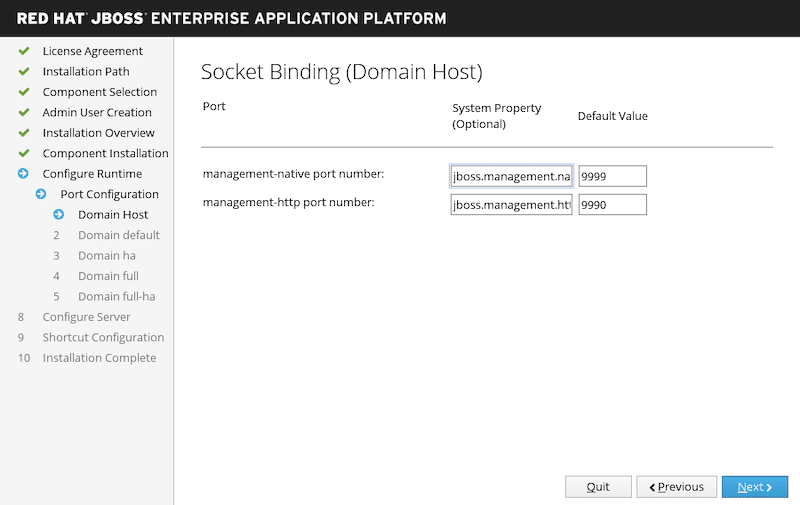Select the Installation Complete step
This screenshot has width=800, height=505.
99,358
